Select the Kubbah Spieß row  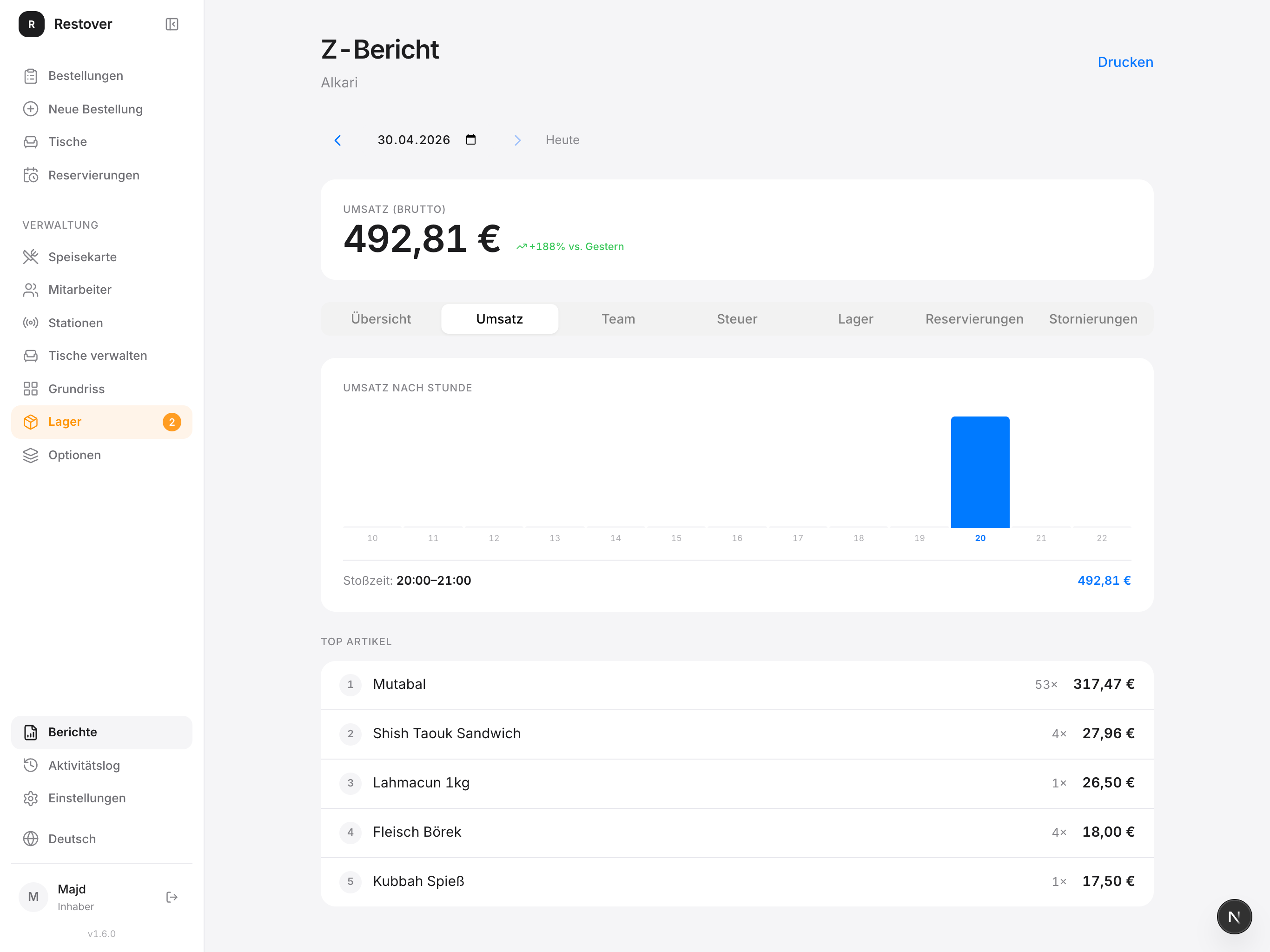[x=737, y=881]
